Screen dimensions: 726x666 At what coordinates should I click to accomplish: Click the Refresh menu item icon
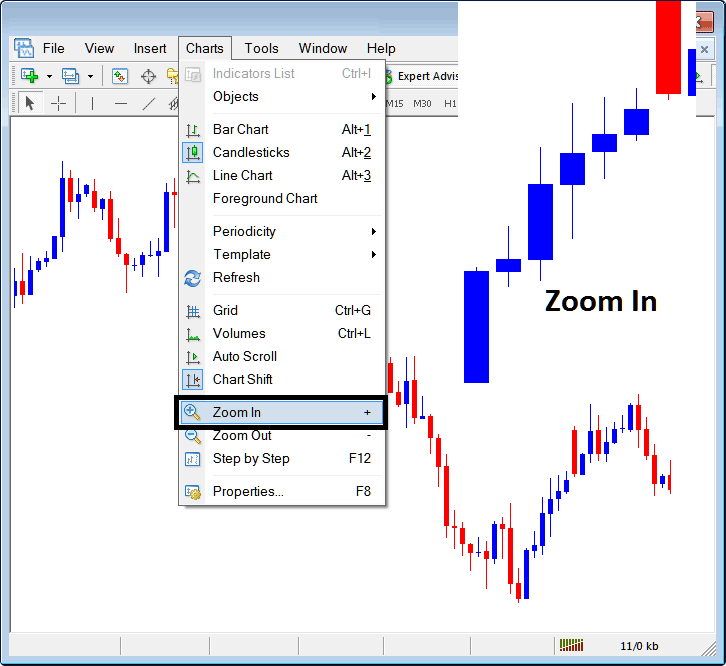click(193, 278)
